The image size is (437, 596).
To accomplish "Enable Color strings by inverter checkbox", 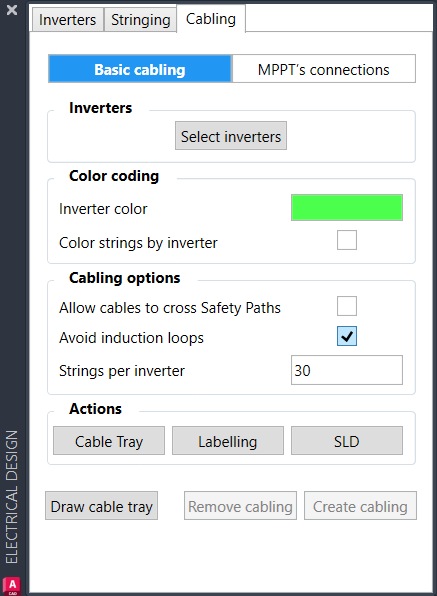I will point(347,240).
